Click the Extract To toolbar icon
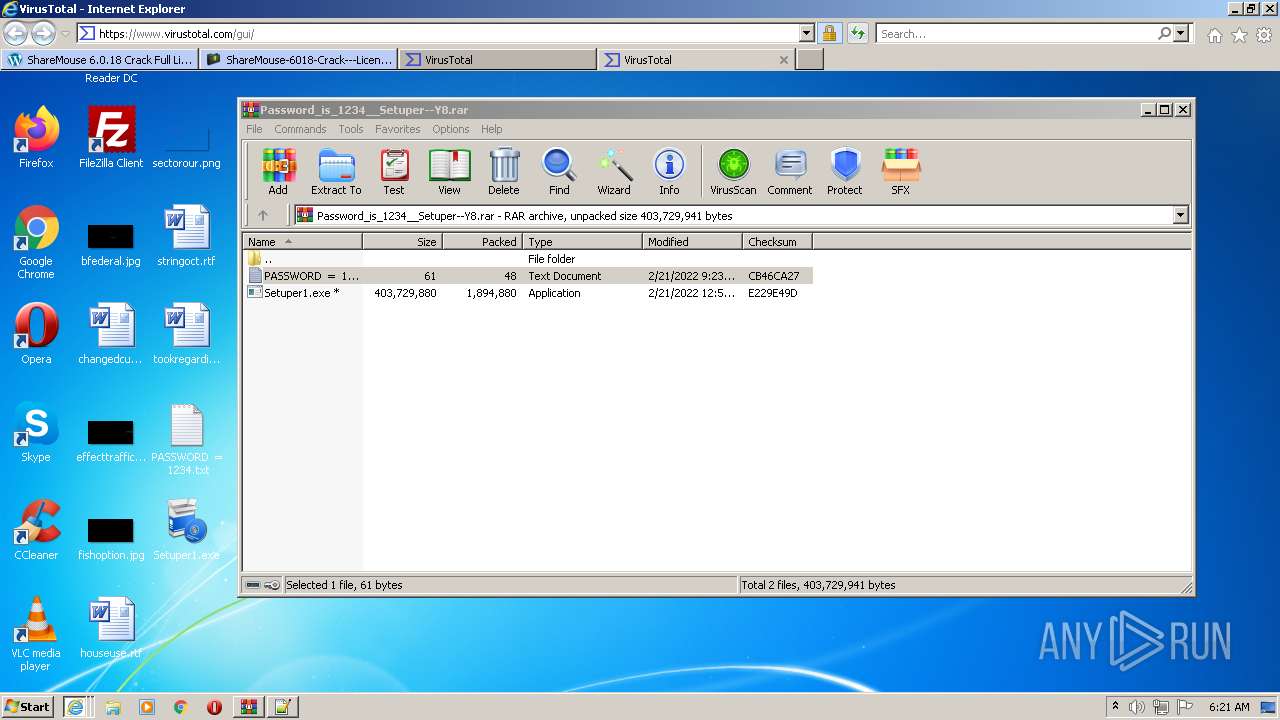 pos(336,172)
